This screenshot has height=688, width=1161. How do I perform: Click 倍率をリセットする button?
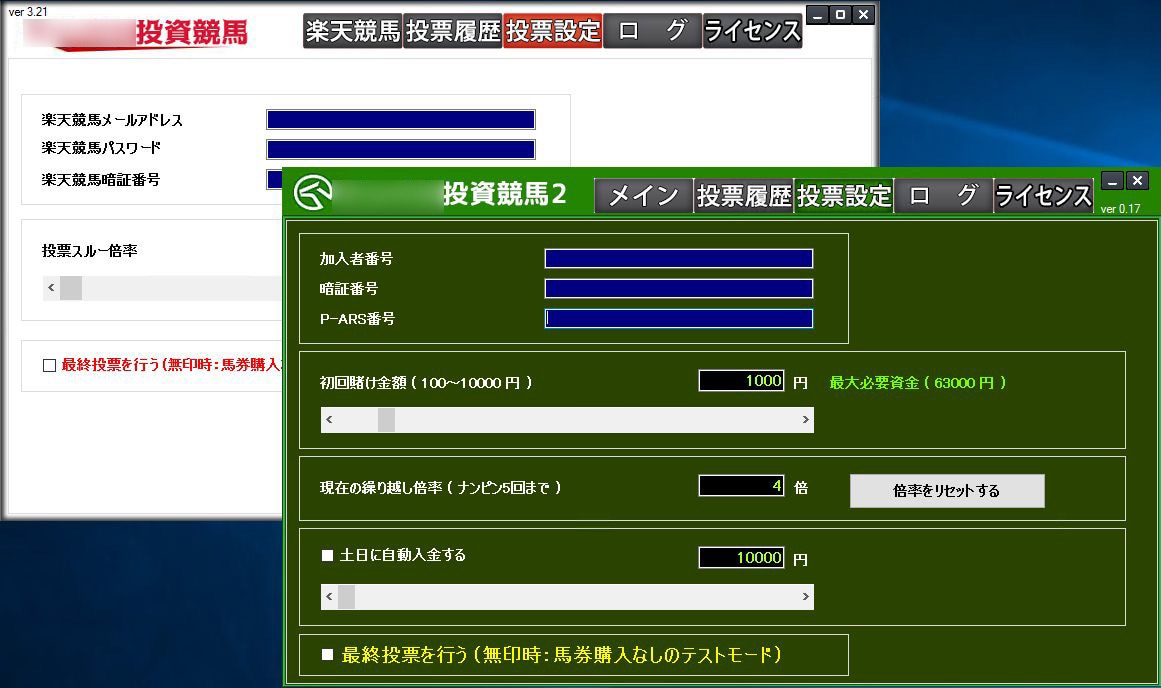pos(947,491)
